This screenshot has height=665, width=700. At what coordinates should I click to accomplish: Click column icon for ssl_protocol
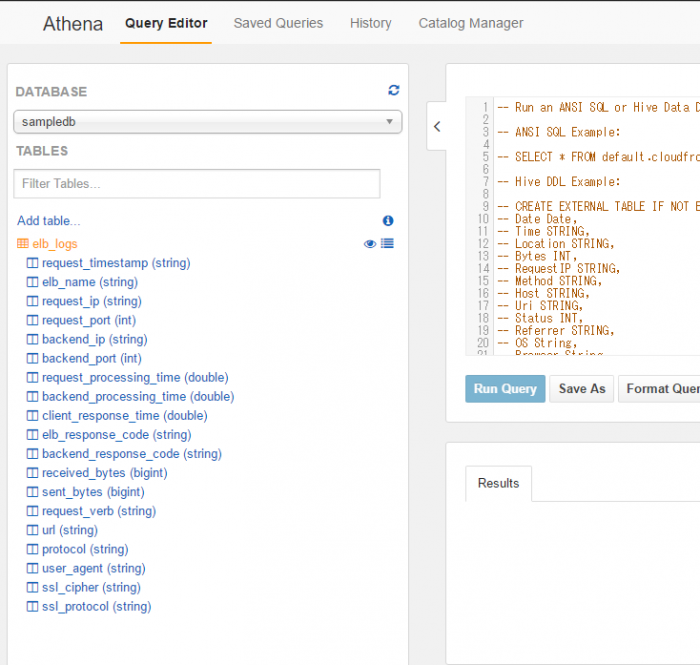point(32,607)
